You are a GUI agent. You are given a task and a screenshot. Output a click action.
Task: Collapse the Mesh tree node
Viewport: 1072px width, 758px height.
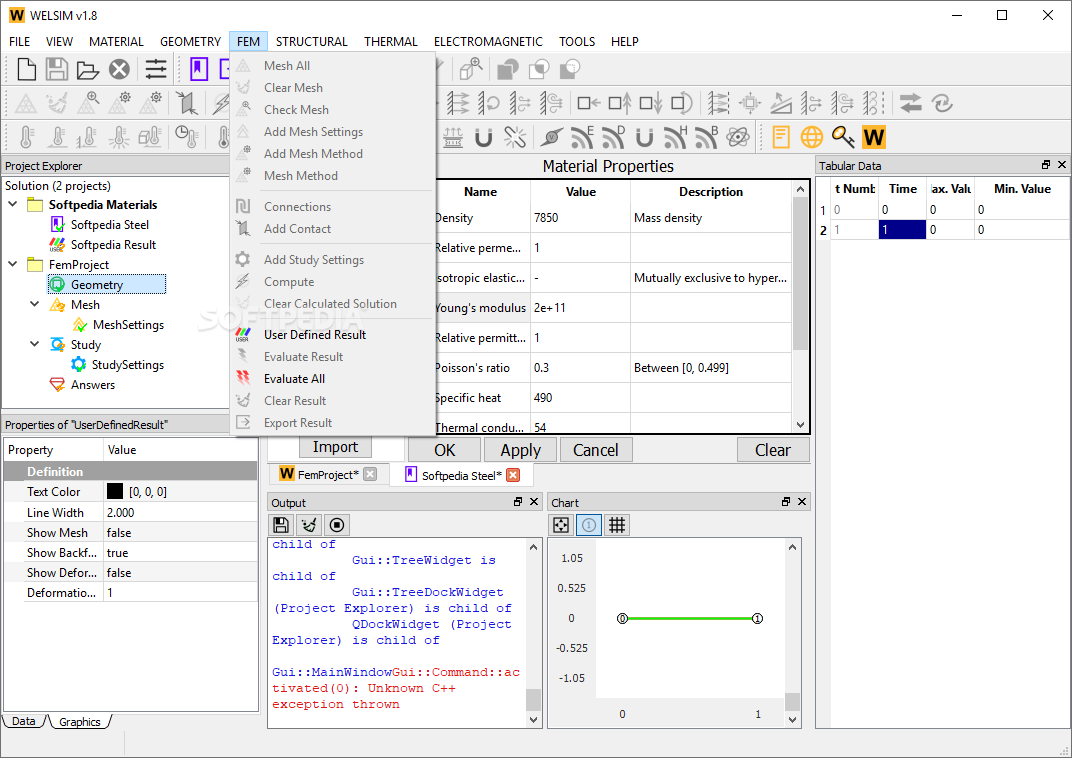(x=35, y=304)
